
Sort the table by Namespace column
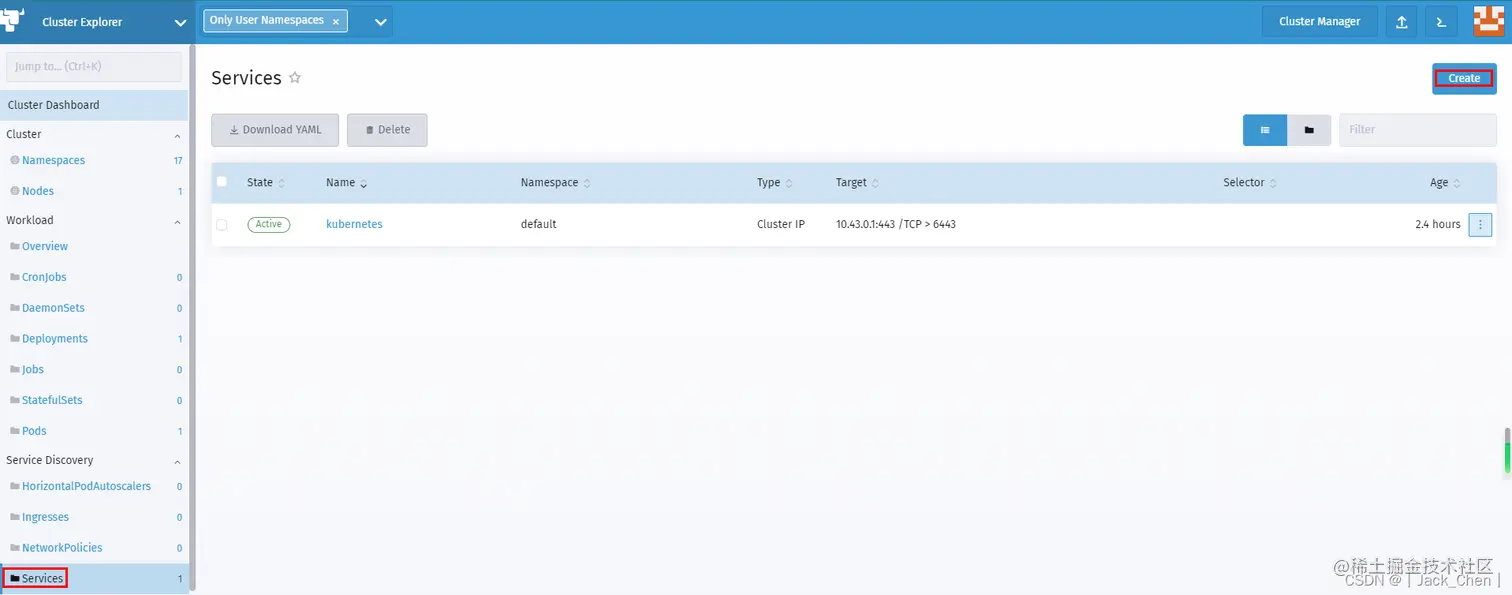(555, 183)
